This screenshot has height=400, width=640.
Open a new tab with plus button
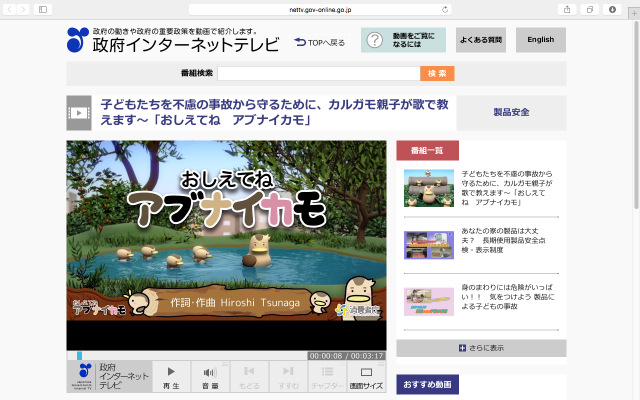point(634,13)
